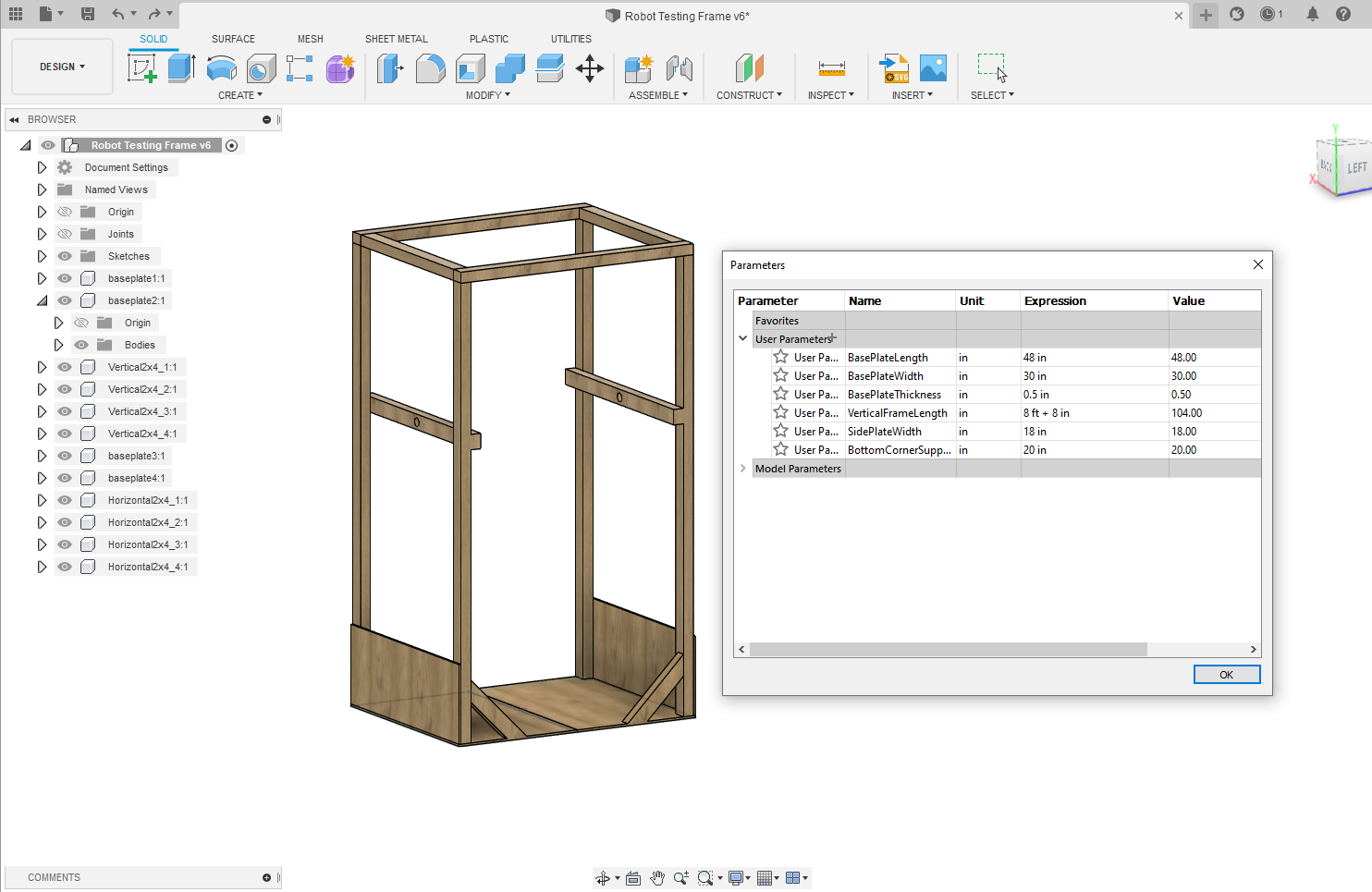Collapse the baseplate2:1 tree node
Image resolution: width=1372 pixels, height=892 pixels.
tap(42, 300)
